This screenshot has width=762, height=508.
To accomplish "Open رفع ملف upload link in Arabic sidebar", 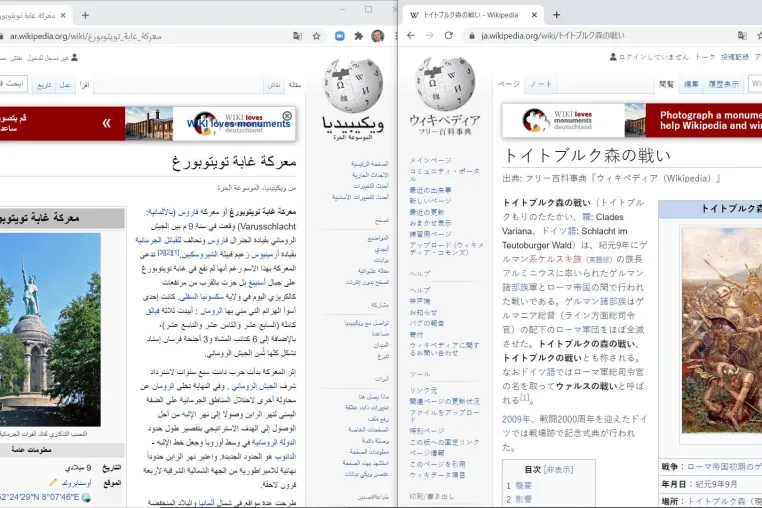I will coord(378,418).
